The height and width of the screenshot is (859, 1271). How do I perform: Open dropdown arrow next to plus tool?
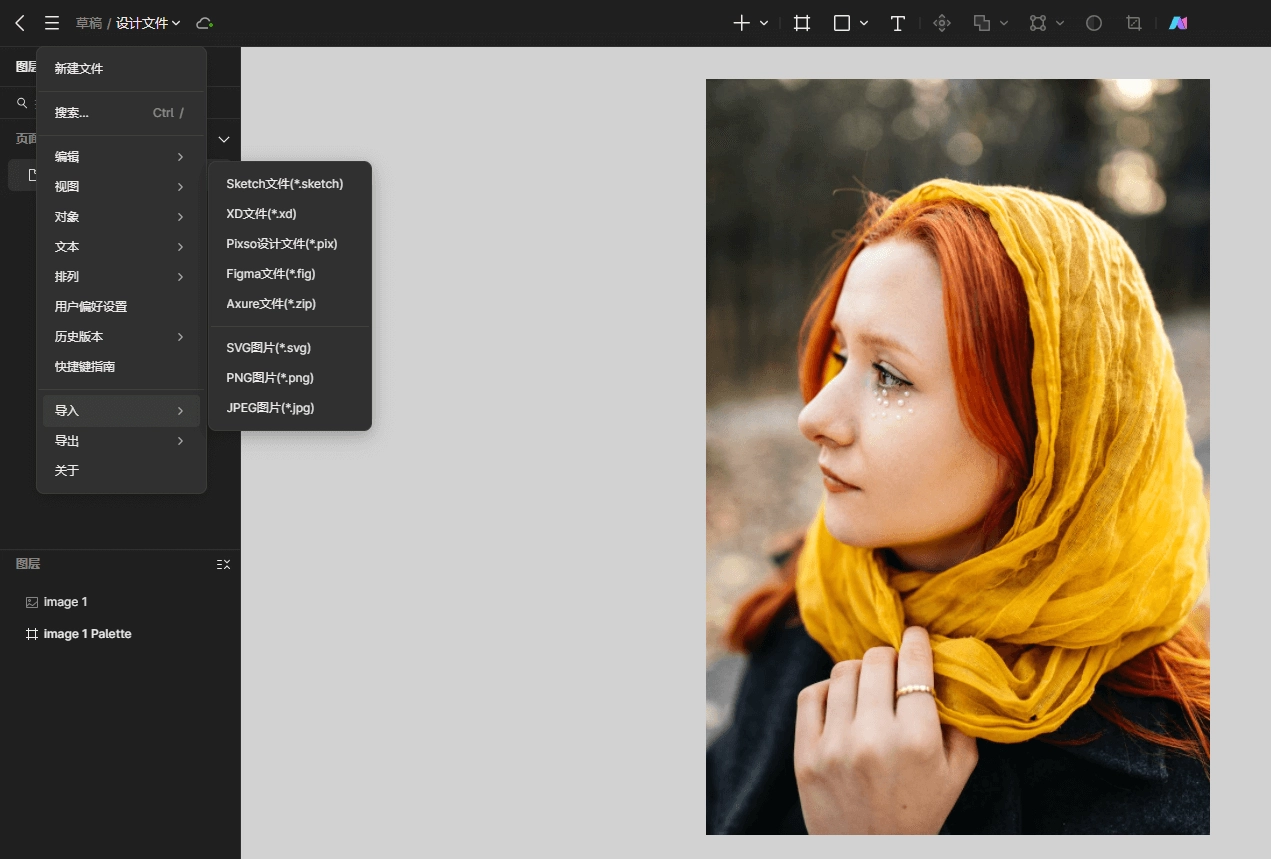pyautogui.click(x=764, y=23)
